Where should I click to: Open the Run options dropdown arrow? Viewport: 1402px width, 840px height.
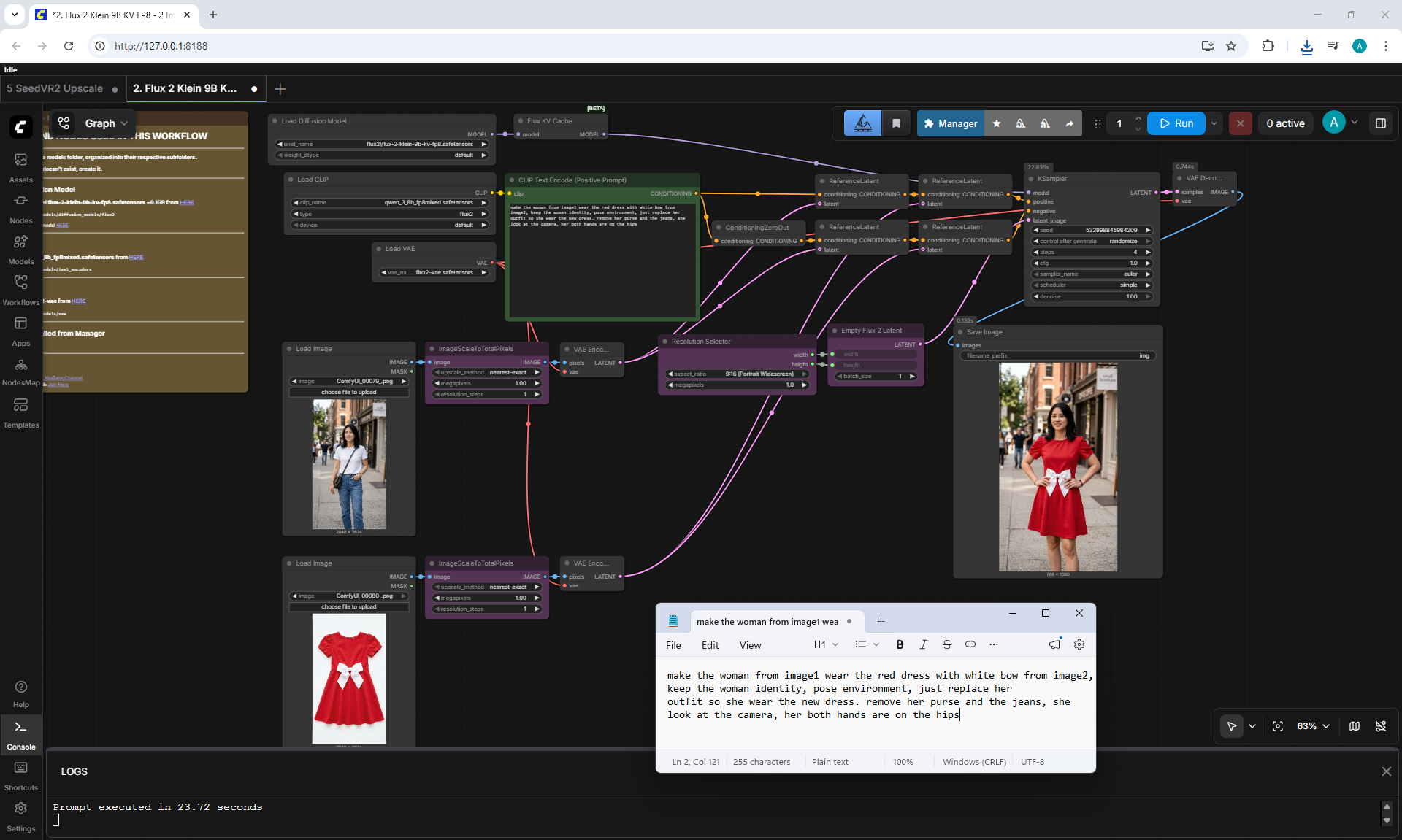pos(1214,123)
